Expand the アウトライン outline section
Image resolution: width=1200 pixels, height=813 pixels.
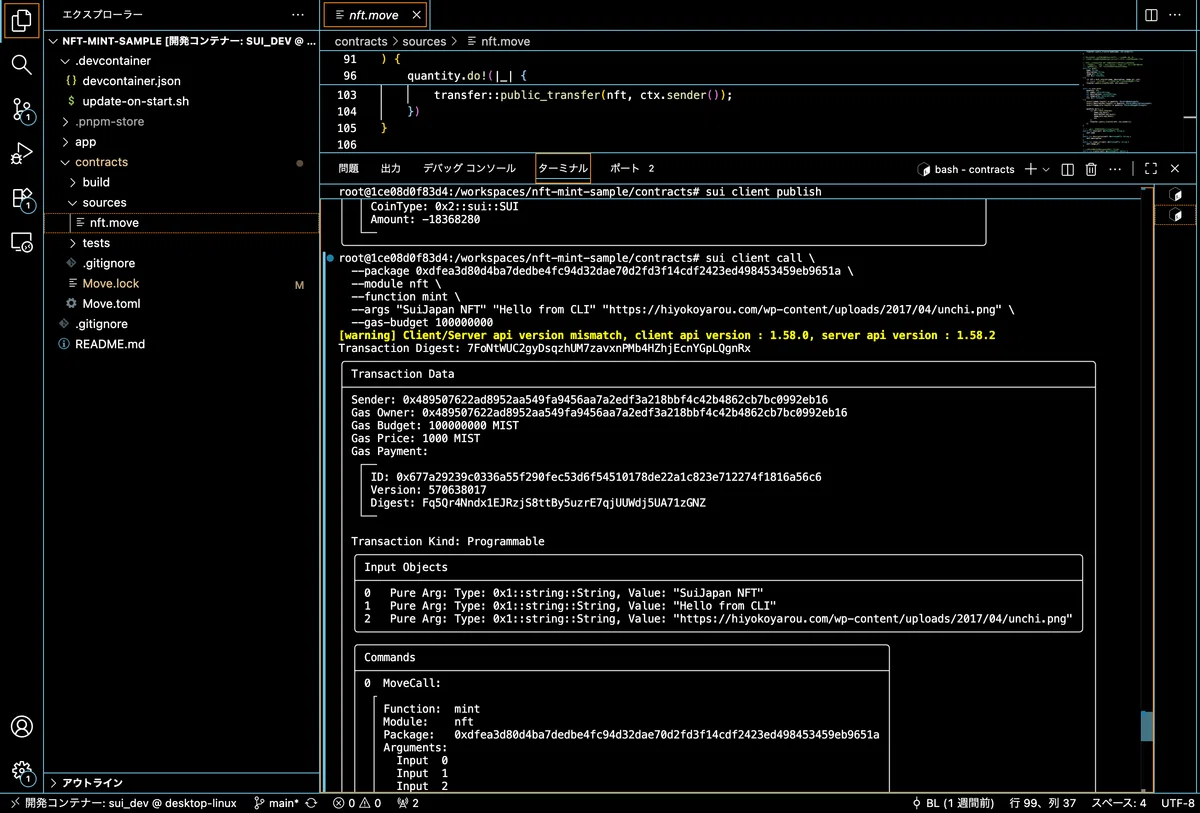181,783
